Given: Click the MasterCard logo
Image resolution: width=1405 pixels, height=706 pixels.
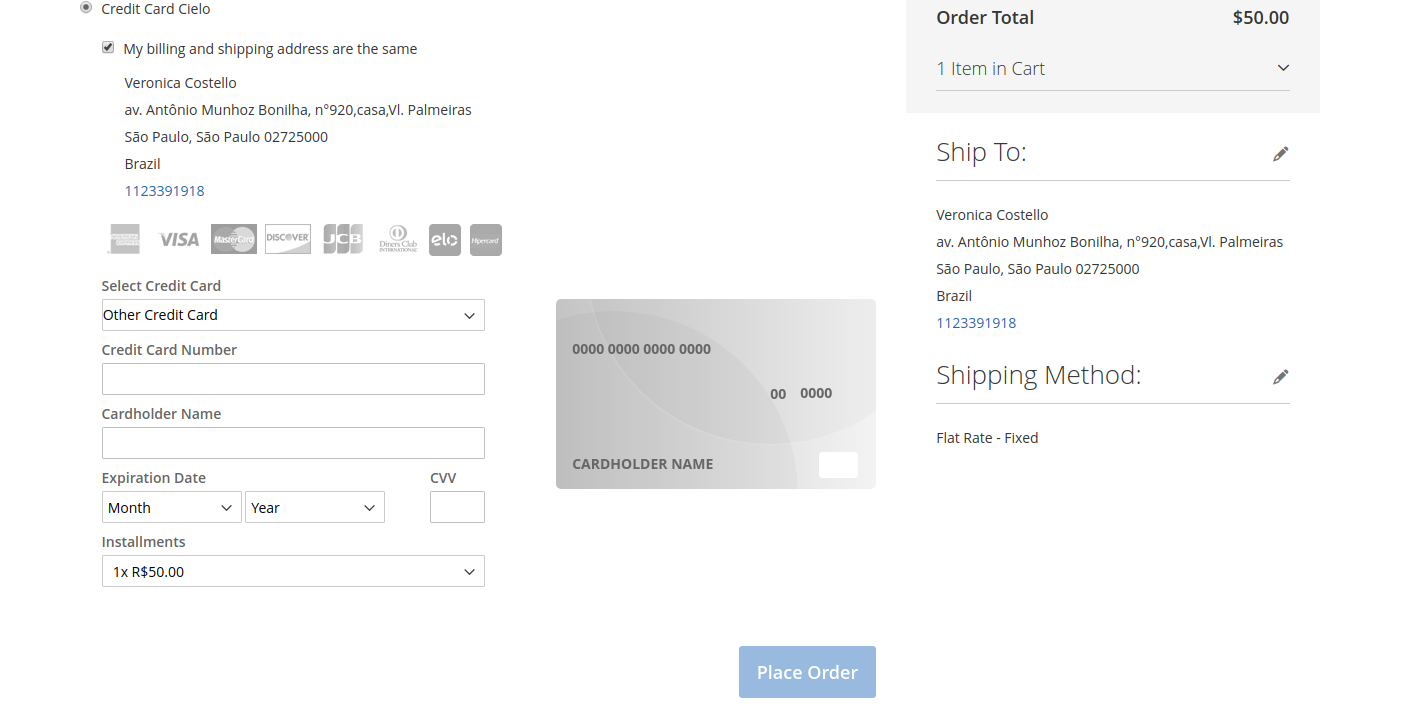Looking at the screenshot, I should pyautogui.click(x=234, y=239).
